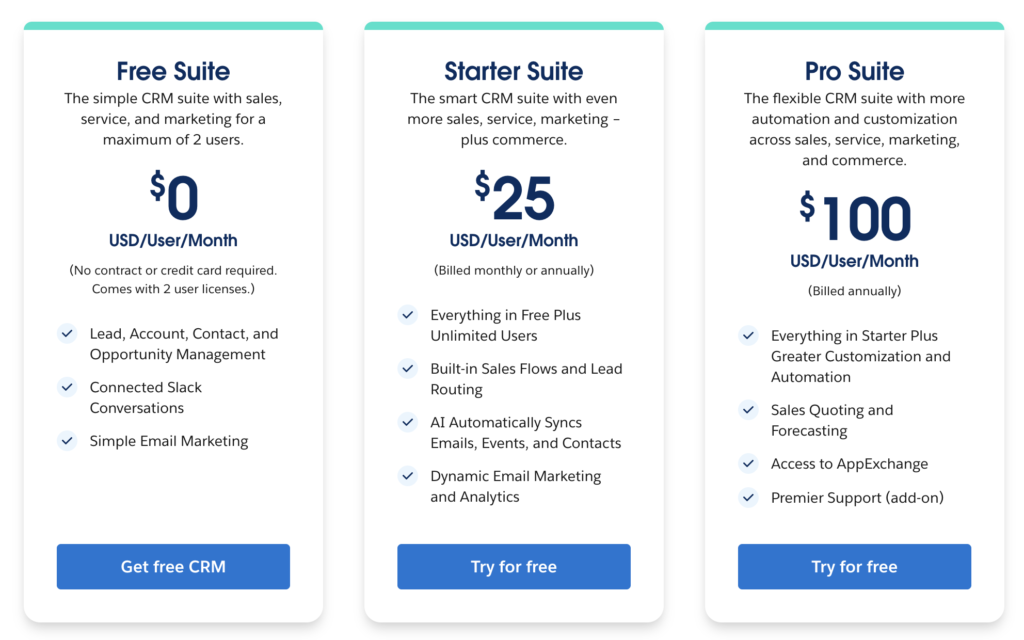Select the Starter Suite heading
The height and width of the screenshot is (640, 1024).
coord(513,71)
